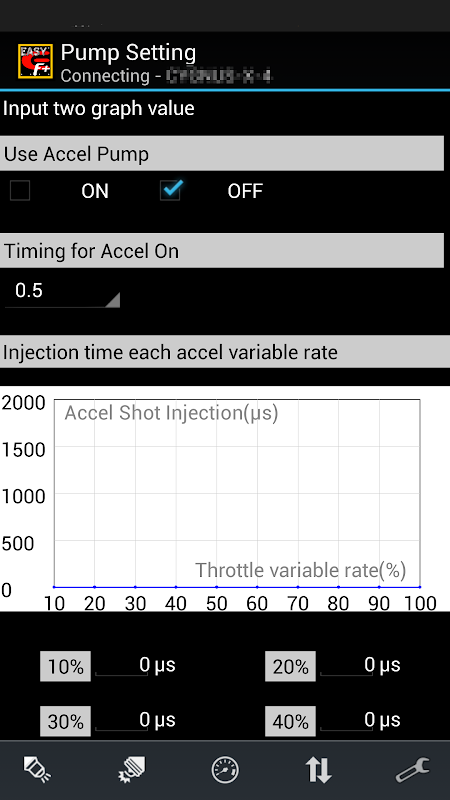Open the Timing for Accel On dropdown showing 0.5
Image resolution: width=450 pixels, height=800 pixels.
62,291
